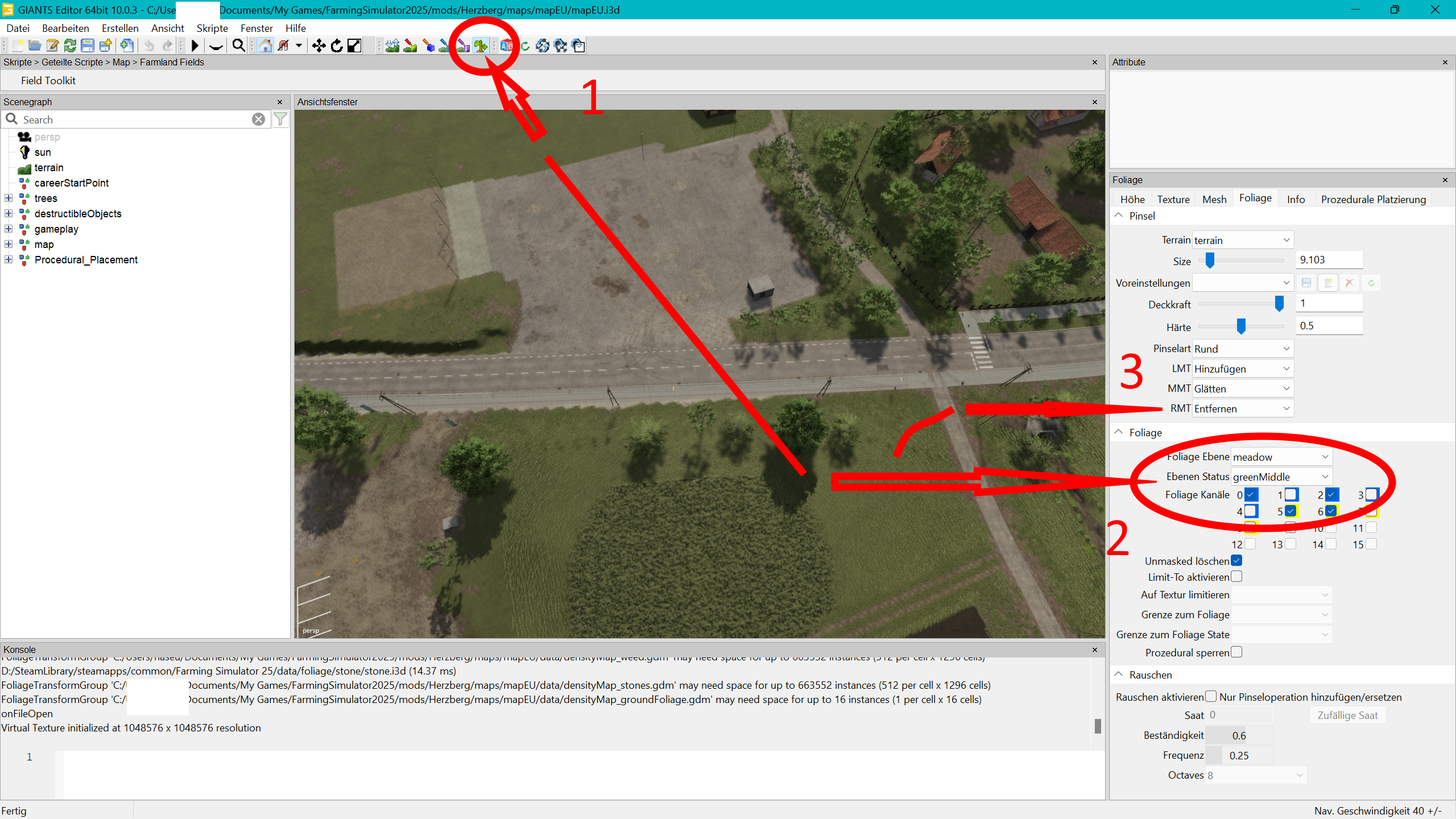Switch to the Texture tab

[1173, 199]
